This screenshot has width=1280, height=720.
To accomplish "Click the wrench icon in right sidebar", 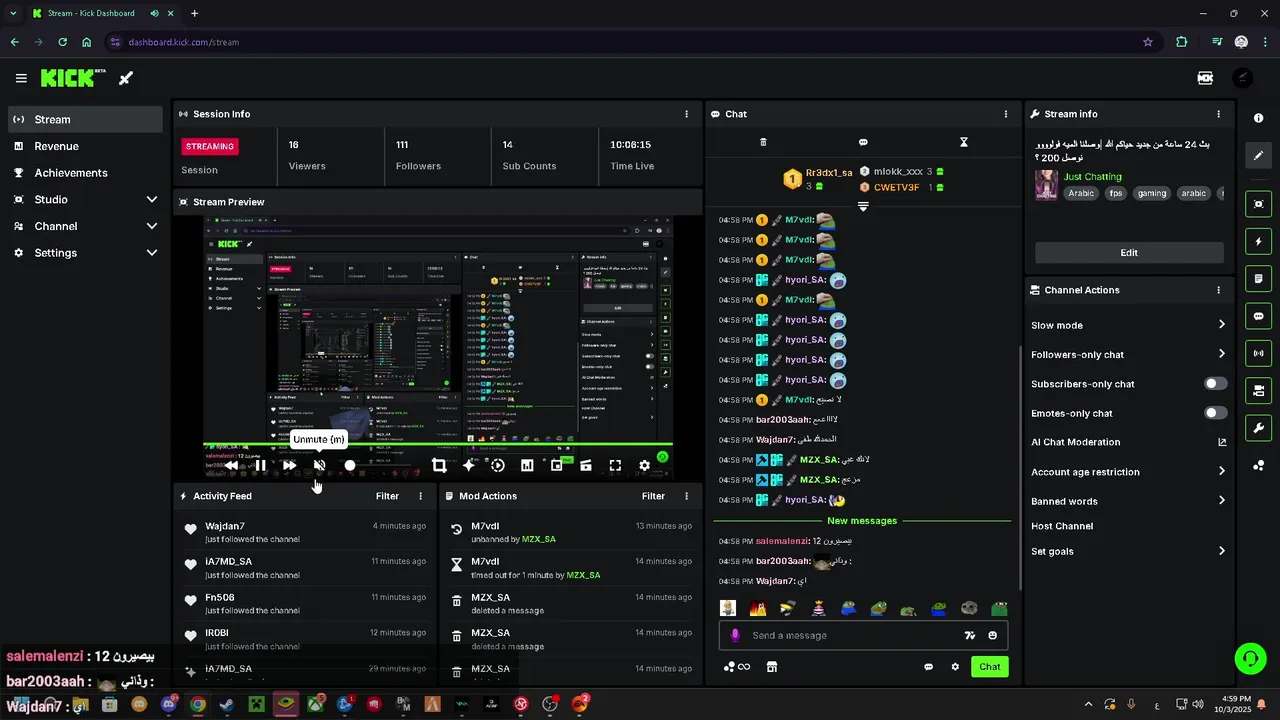I will 1258,428.
